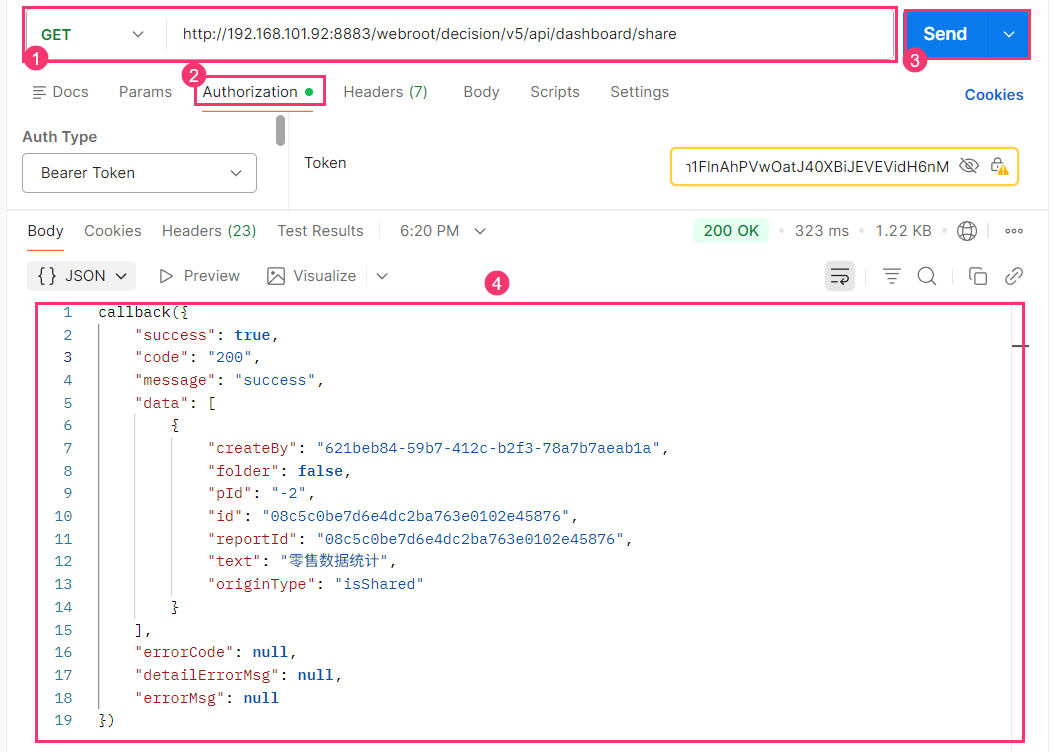Click the request URL field

(x=530, y=34)
